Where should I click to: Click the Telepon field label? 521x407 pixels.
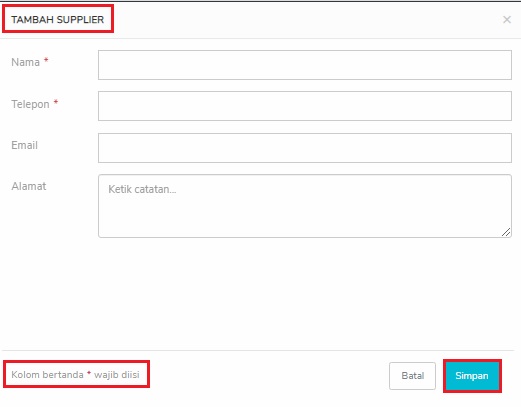point(30,104)
